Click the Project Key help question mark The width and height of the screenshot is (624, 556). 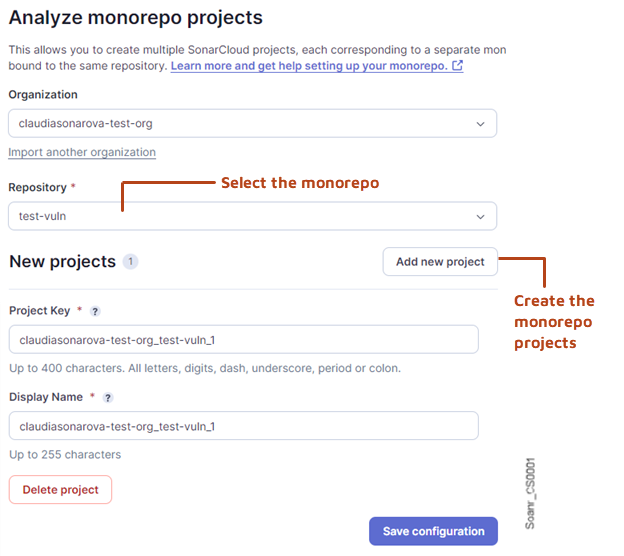[95, 311]
